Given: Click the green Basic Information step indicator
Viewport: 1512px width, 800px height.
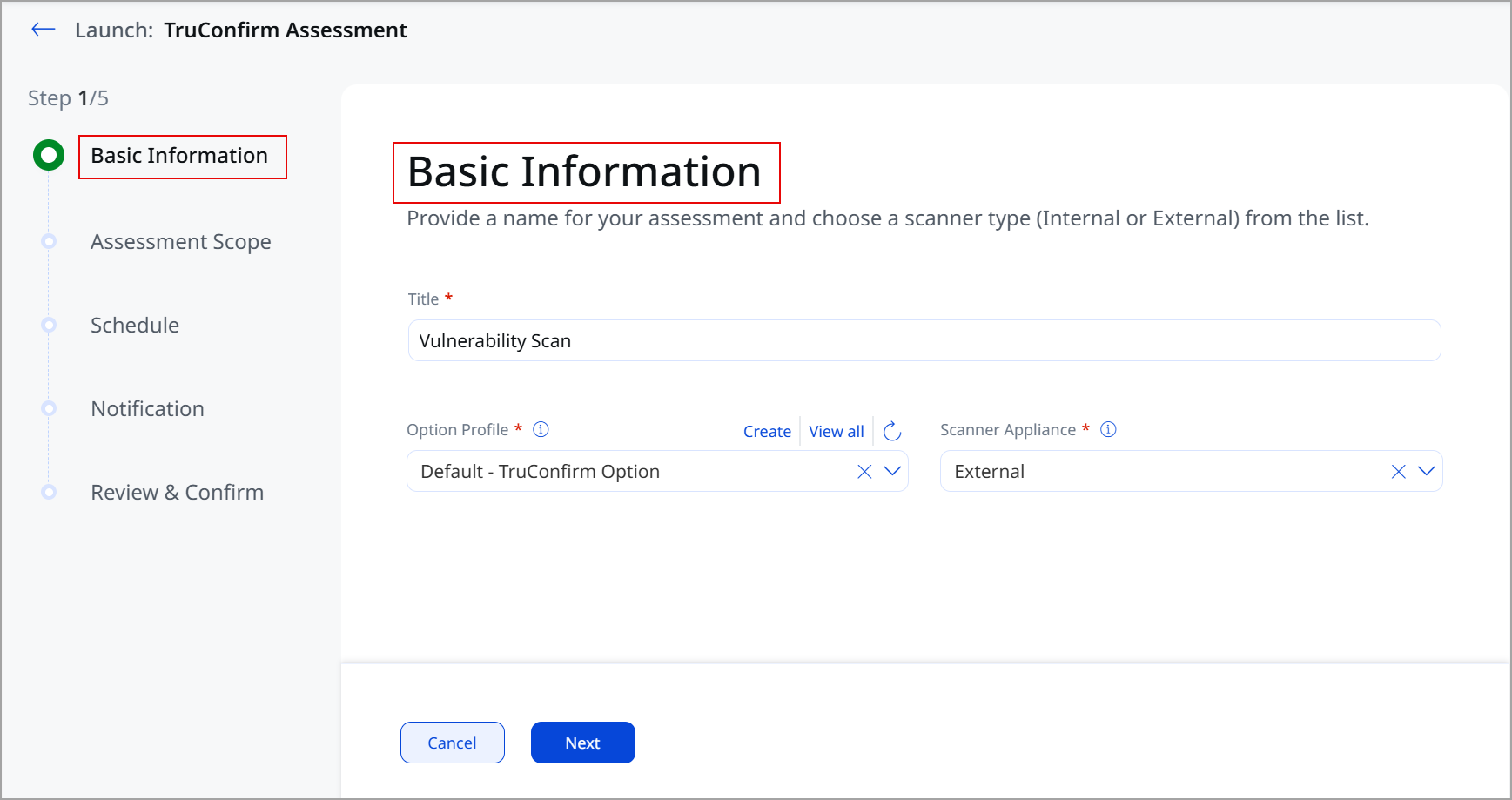Looking at the screenshot, I should coord(49,156).
